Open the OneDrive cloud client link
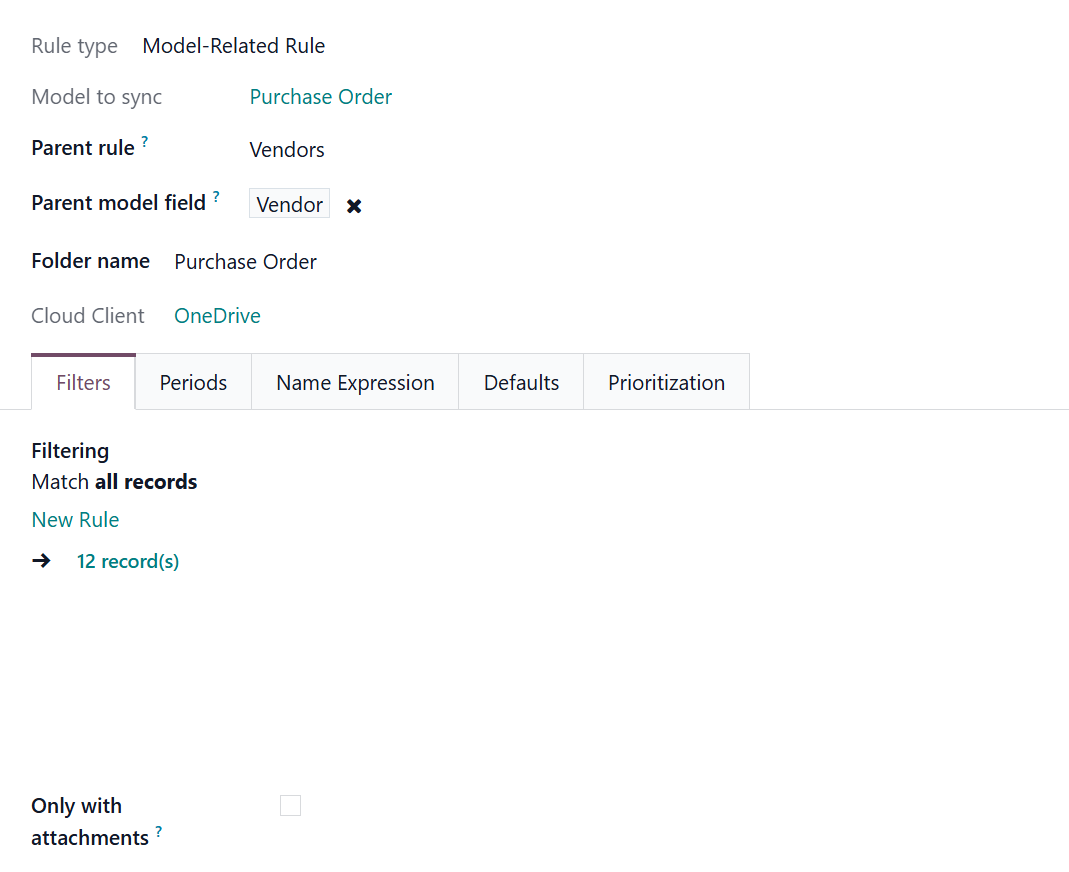The image size is (1069, 872). [217, 316]
